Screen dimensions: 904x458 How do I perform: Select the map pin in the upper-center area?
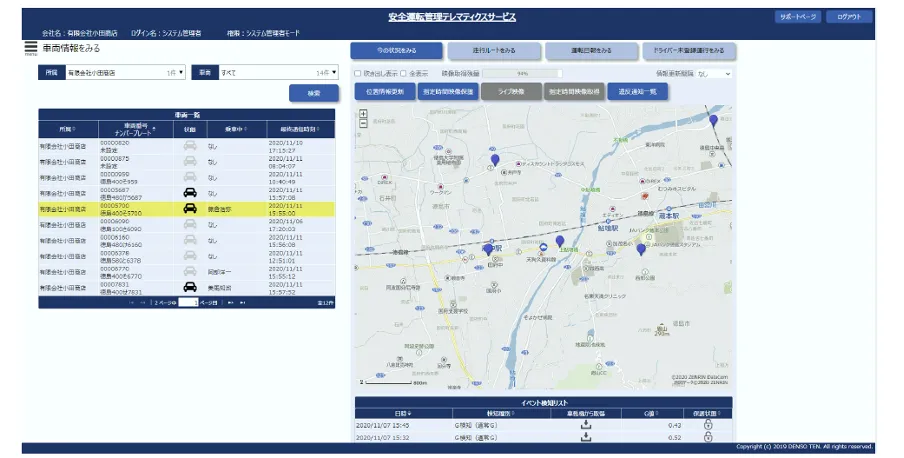[495, 160]
